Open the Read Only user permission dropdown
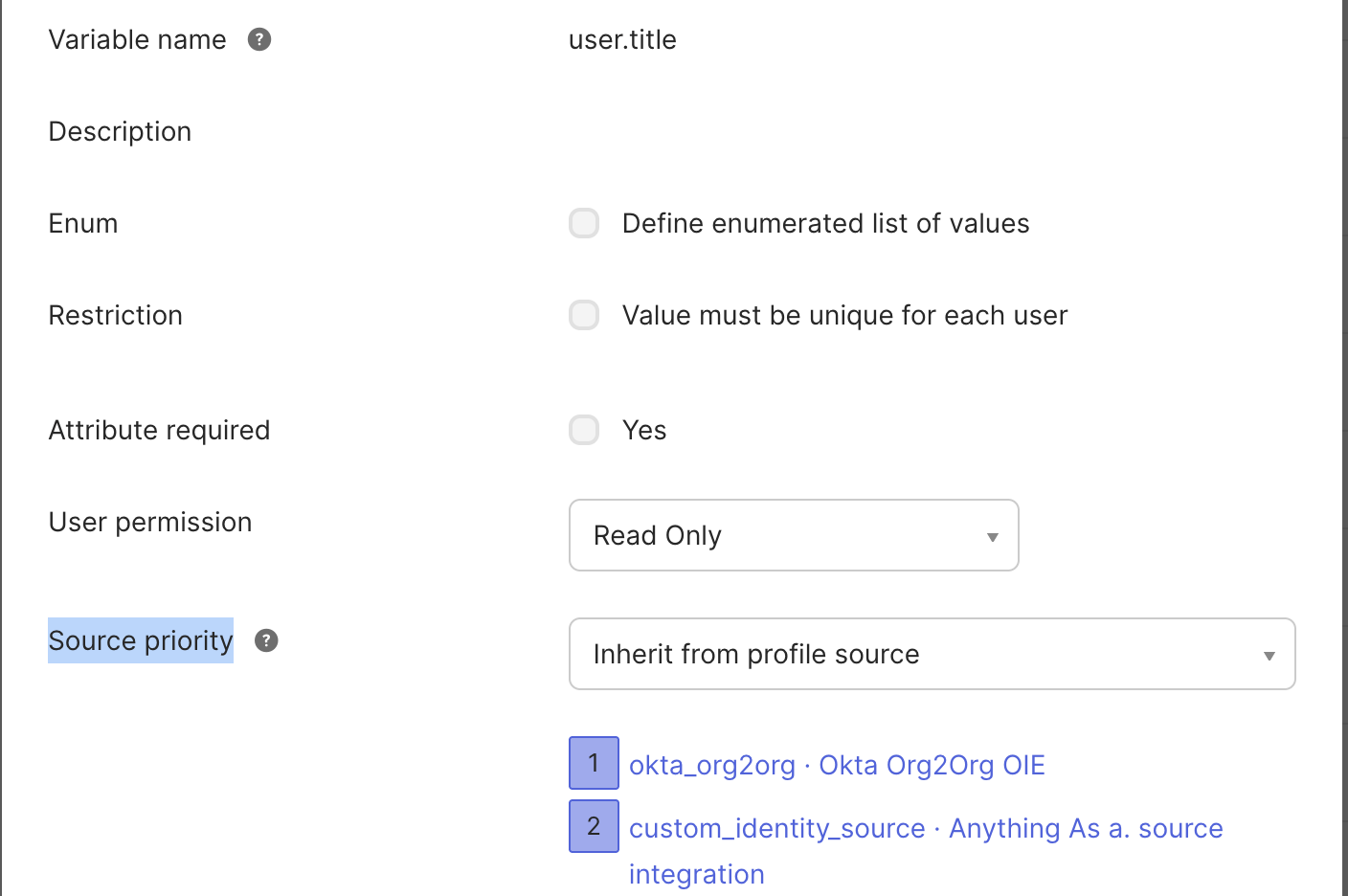Image resolution: width=1348 pixels, height=896 pixels. pos(793,535)
